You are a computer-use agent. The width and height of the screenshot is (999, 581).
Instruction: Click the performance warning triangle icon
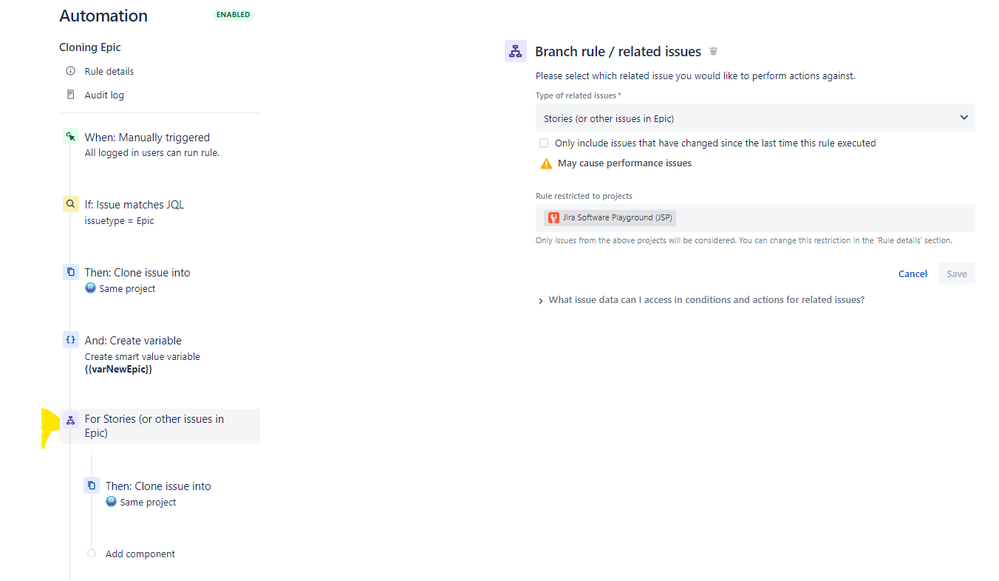[546, 164]
